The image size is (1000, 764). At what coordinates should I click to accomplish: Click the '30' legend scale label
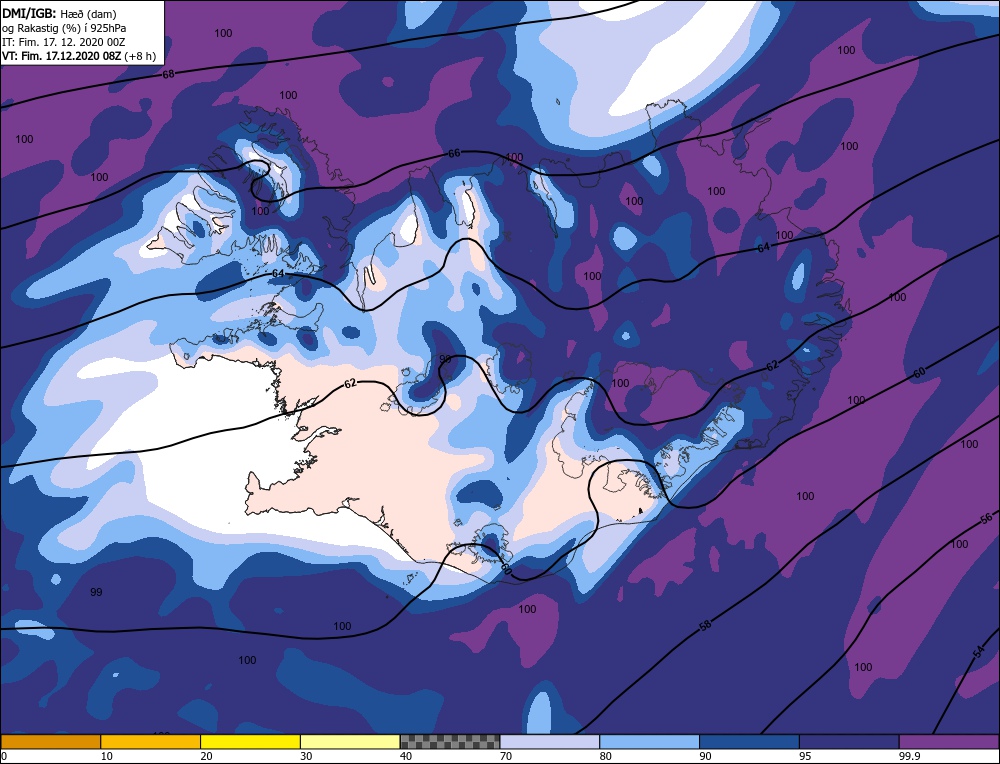306,756
